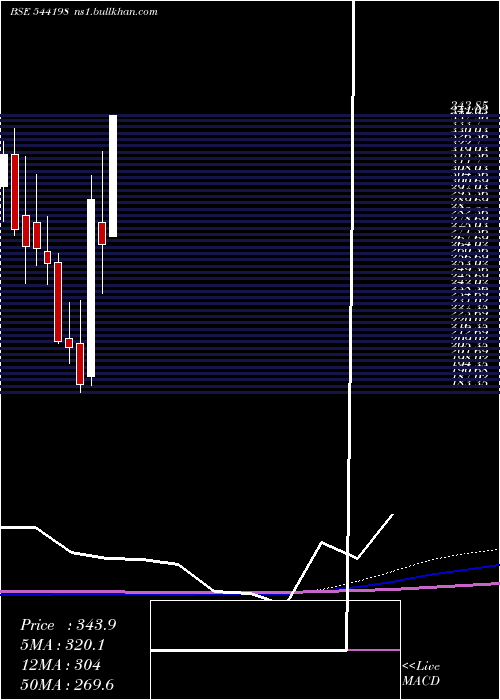Open the "<<Live MACD" label
500x700 pixels.
click(x=421, y=674)
